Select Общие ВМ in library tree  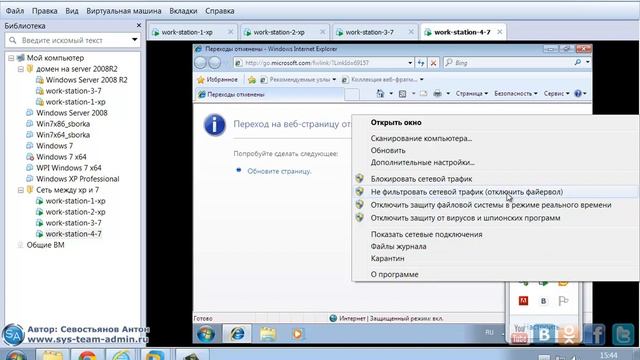point(45,245)
